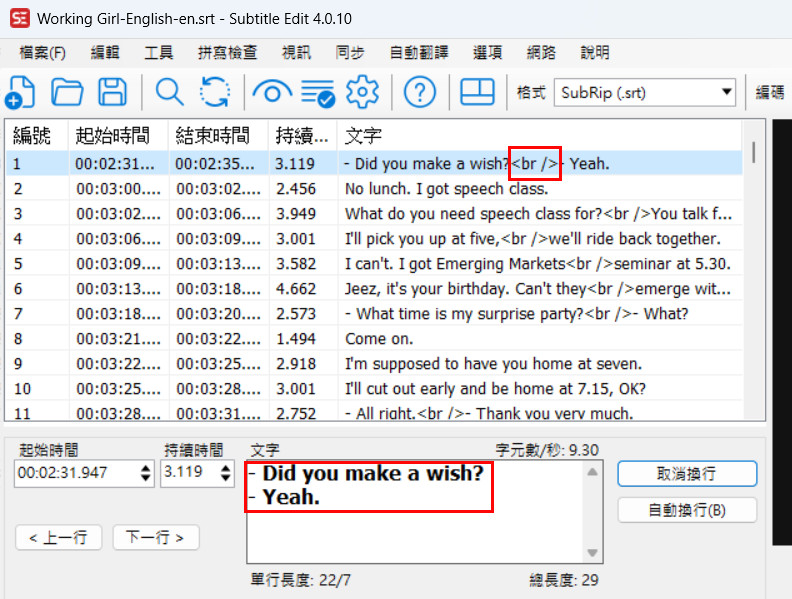792x599 pixels.
Task: Select subtitle row 'Come on.'
Action: click(x=379, y=338)
